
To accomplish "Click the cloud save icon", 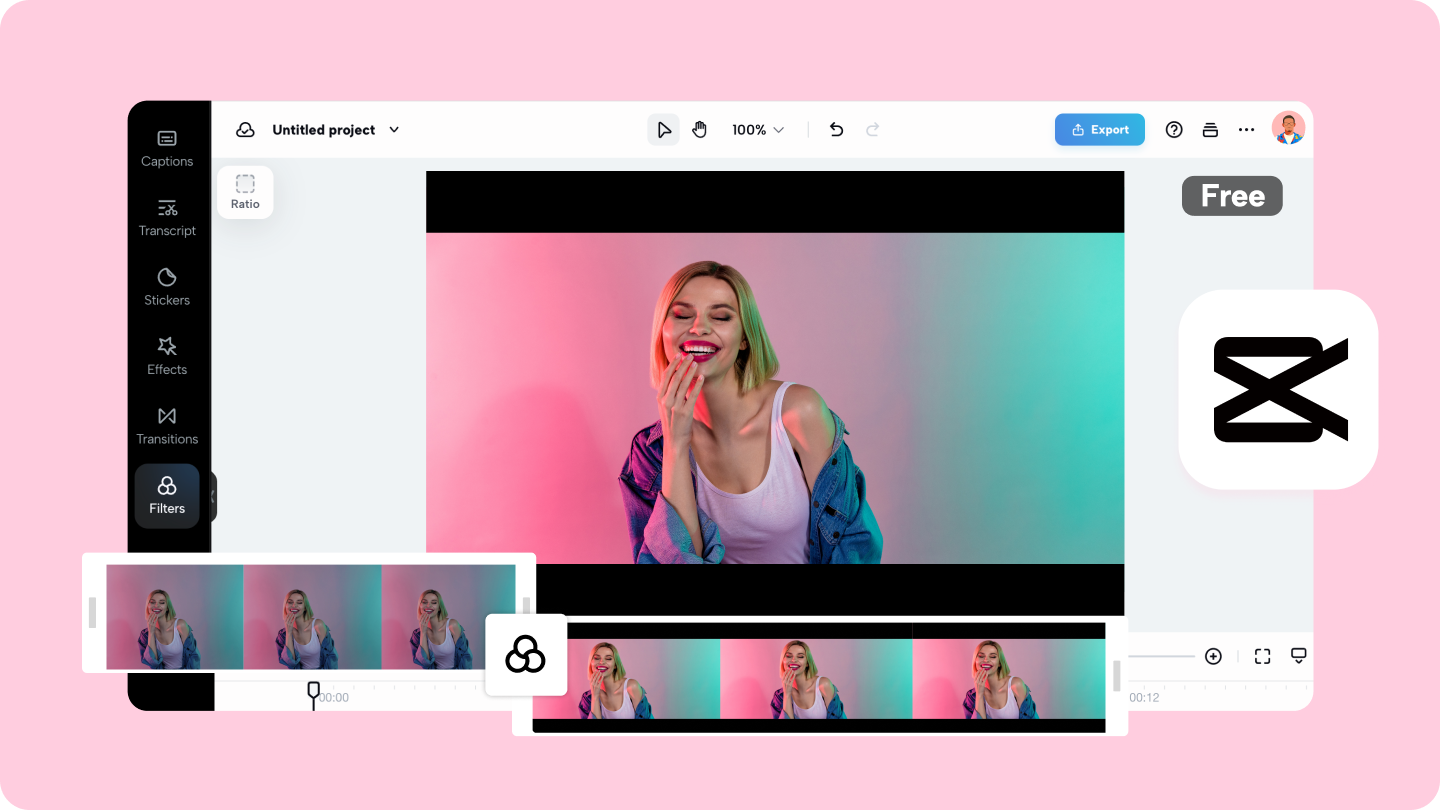I will pyautogui.click(x=245, y=130).
